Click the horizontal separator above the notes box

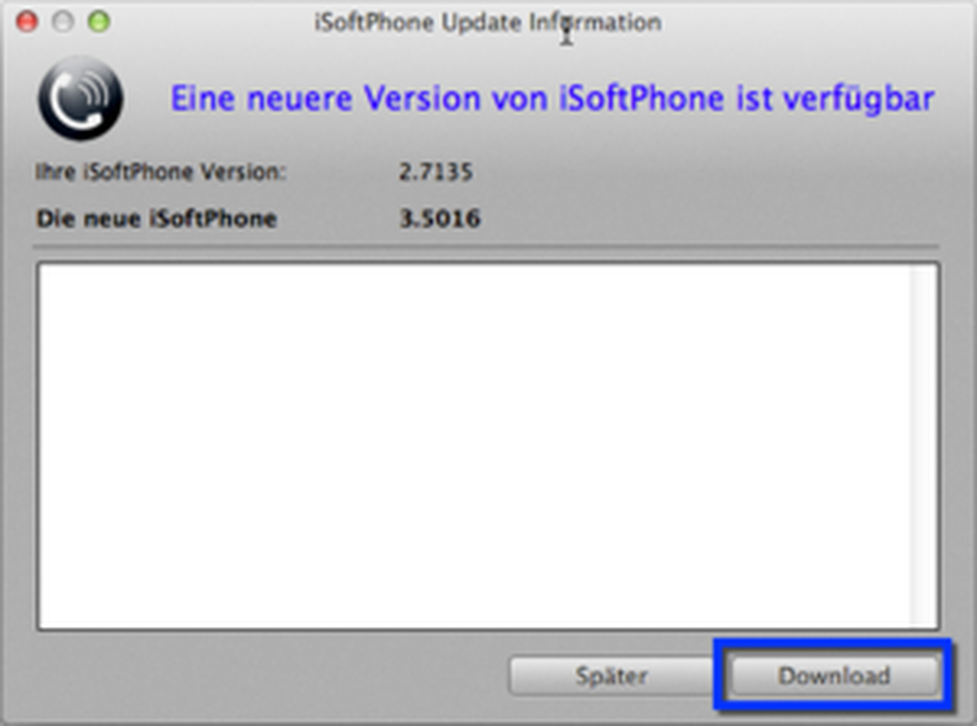486,248
